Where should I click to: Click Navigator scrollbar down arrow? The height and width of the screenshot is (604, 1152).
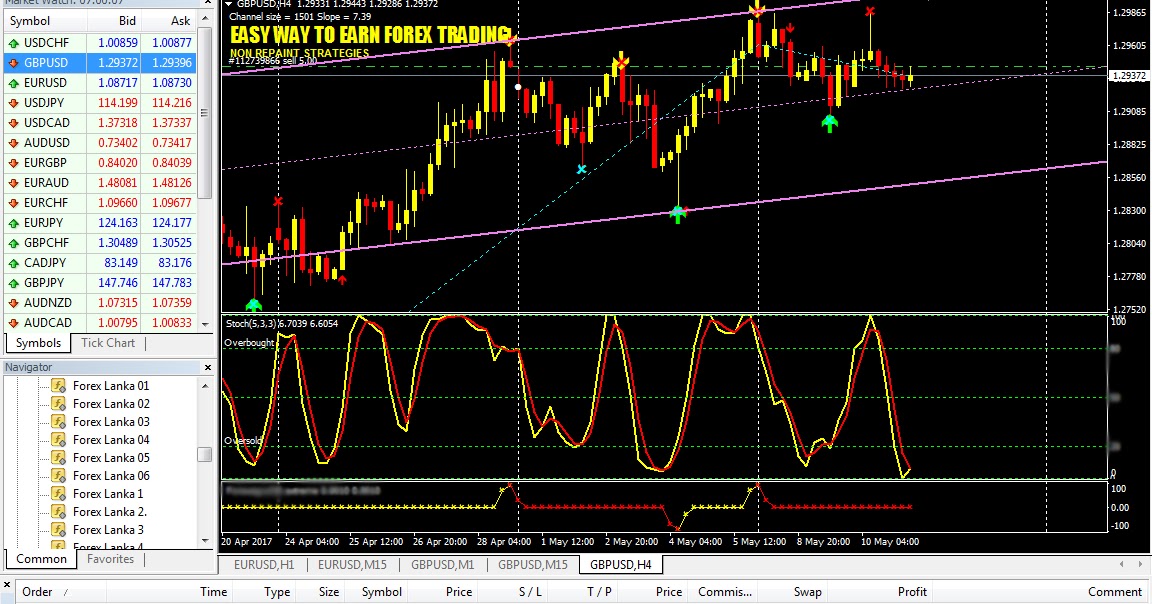[x=205, y=541]
